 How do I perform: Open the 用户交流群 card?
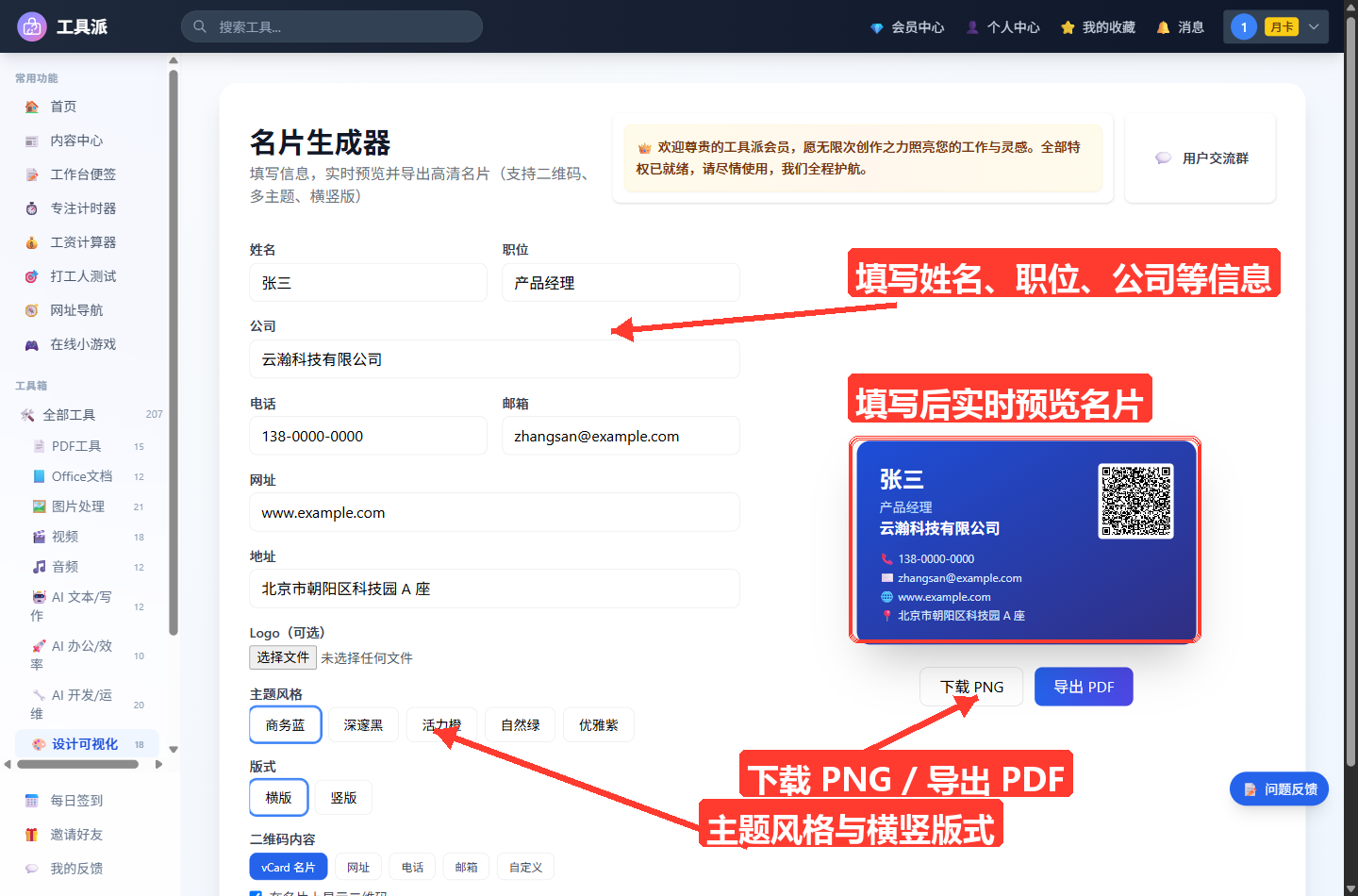(x=1201, y=158)
